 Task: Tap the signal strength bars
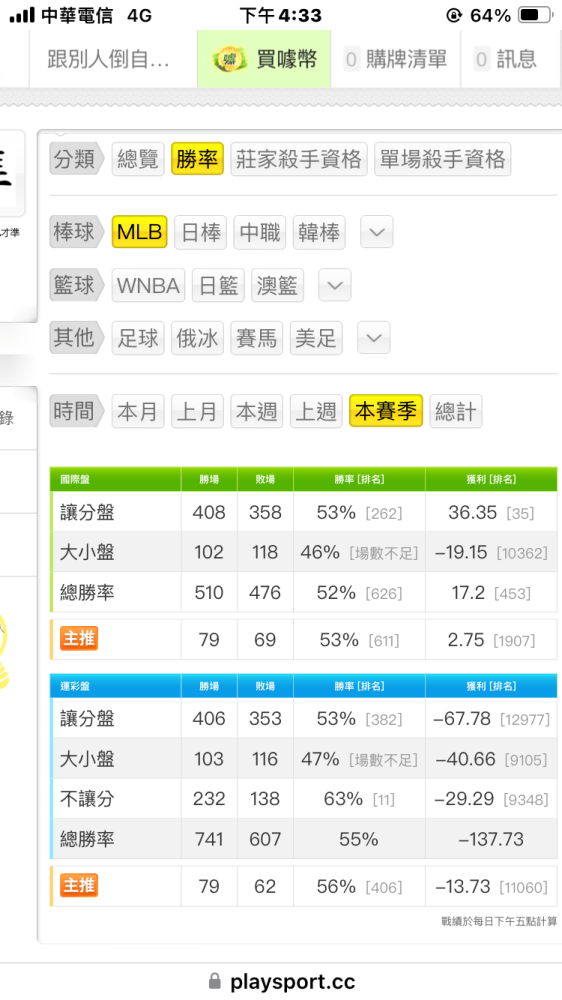tap(22, 15)
